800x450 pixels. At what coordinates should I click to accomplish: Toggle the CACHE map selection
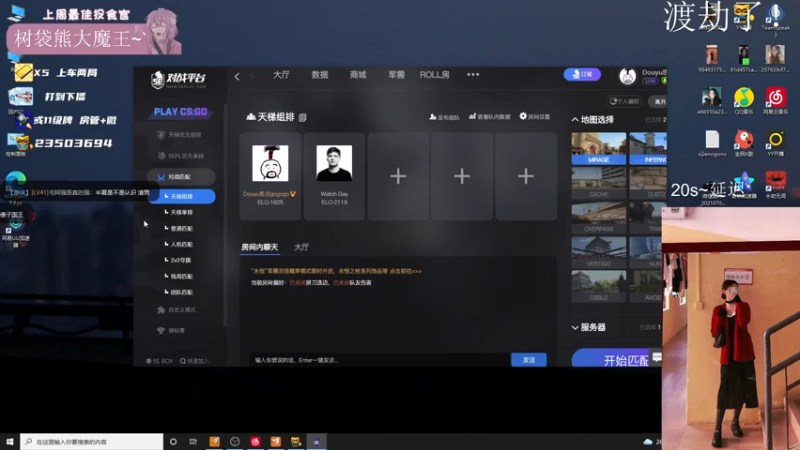(x=598, y=183)
